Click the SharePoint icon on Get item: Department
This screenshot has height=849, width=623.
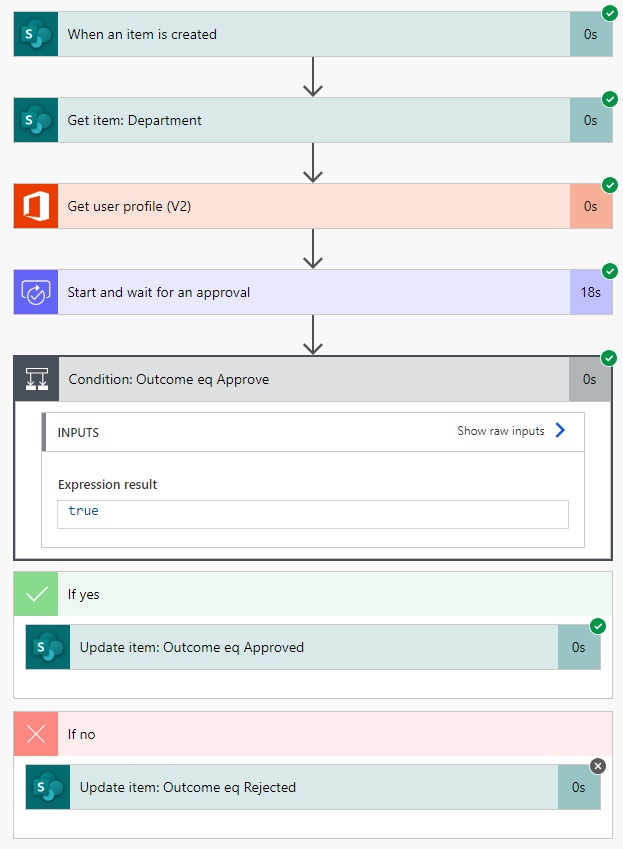pyautogui.click(x=34, y=120)
